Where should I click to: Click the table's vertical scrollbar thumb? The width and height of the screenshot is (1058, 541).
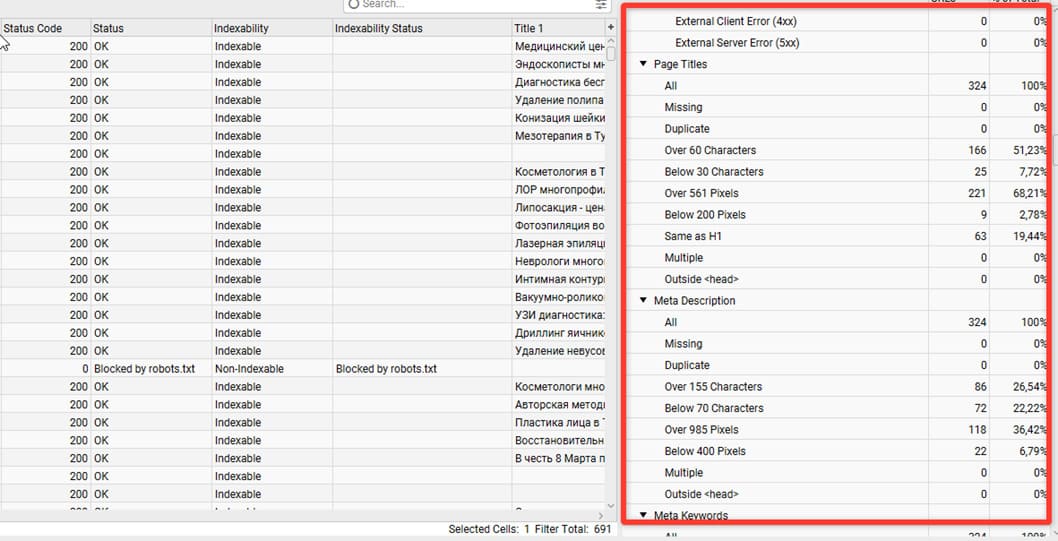click(611, 54)
